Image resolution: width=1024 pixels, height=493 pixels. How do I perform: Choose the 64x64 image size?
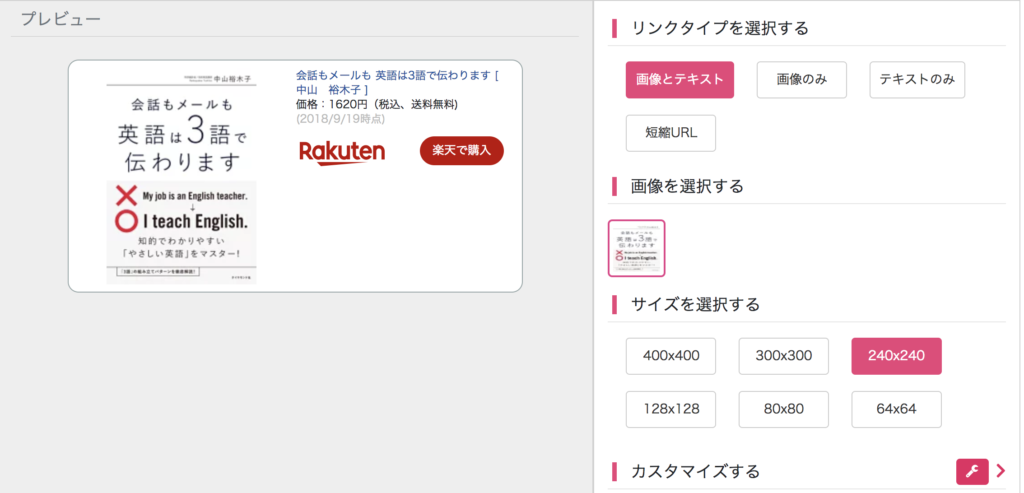pyautogui.click(x=896, y=409)
